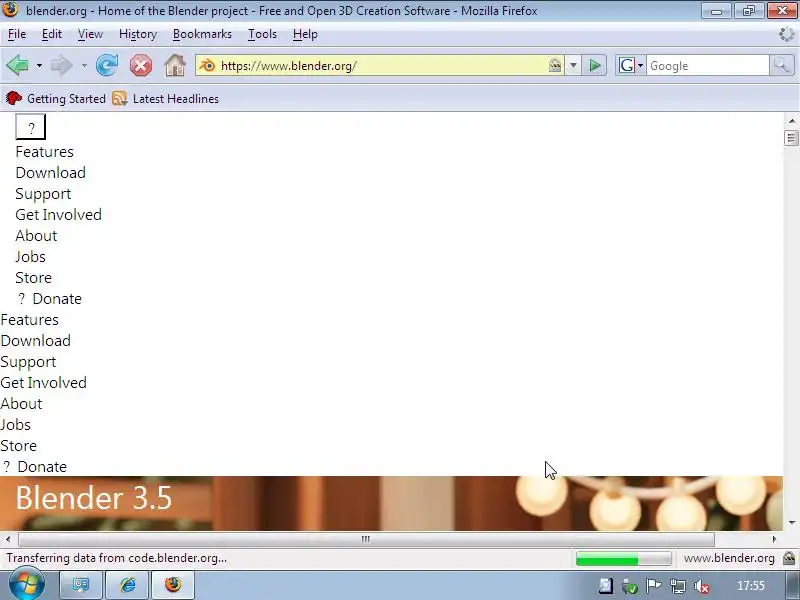Click the left-aligned Download link
This screenshot has height=600, width=800.
tap(36, 340)
